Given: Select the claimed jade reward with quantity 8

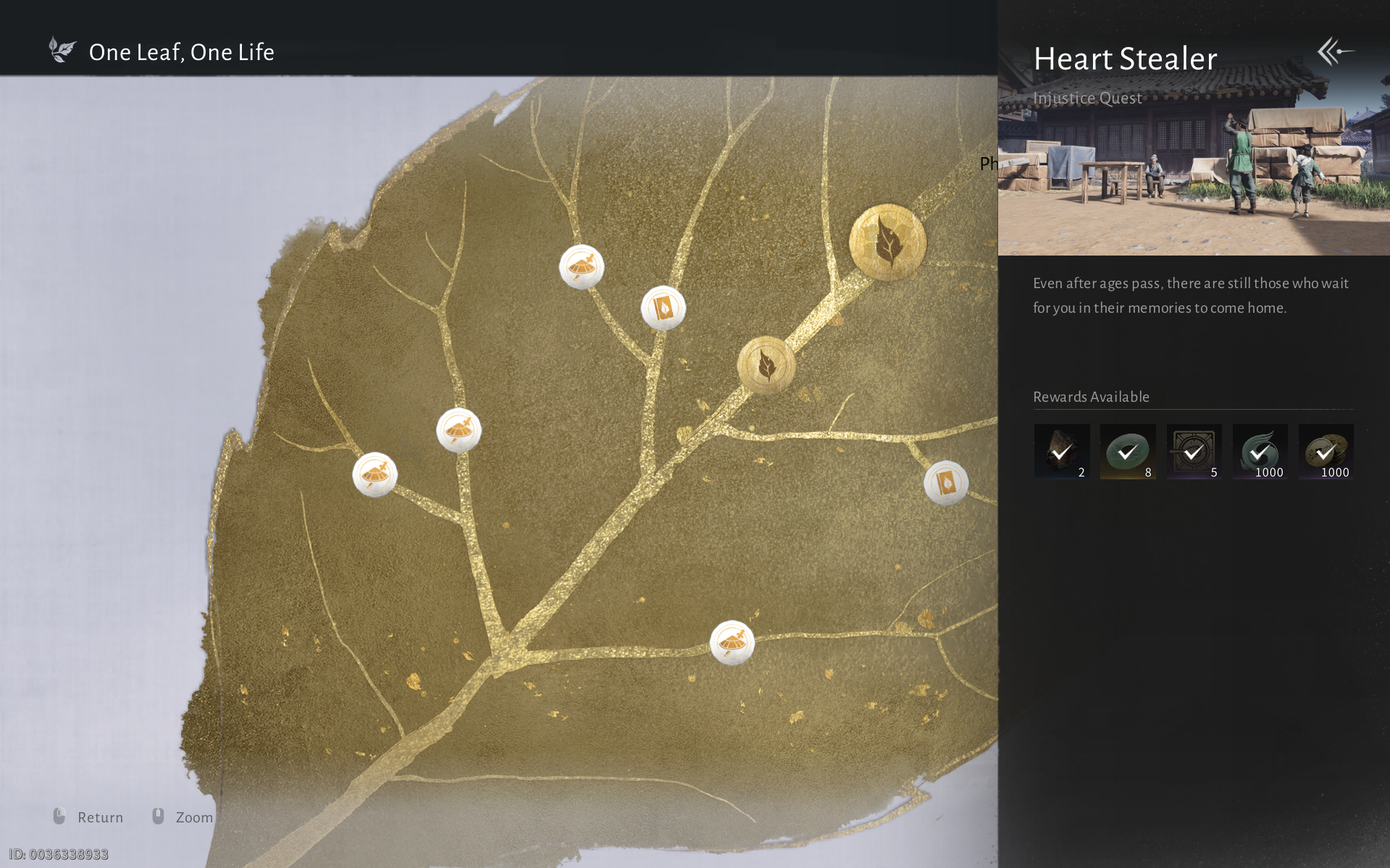Looking at the screenshot, I should pyautogui.click(x=1128, y=452).
